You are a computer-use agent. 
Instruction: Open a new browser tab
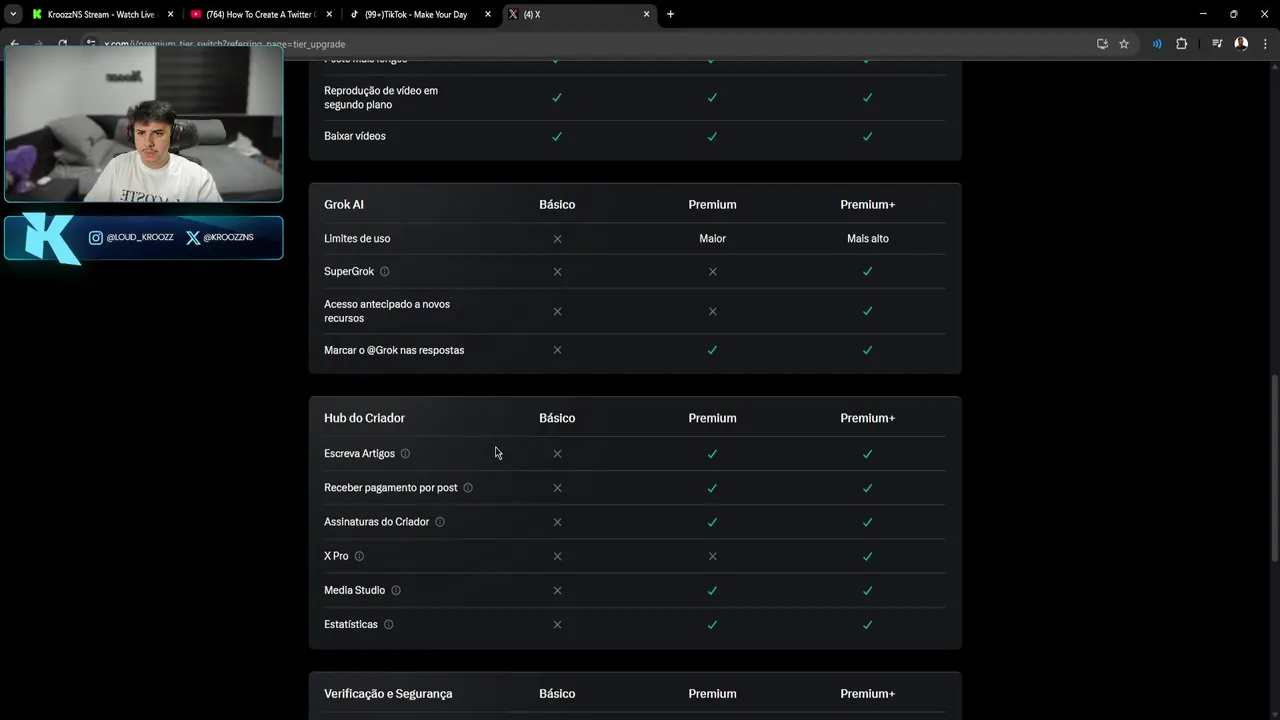click(x=670, y=14)
